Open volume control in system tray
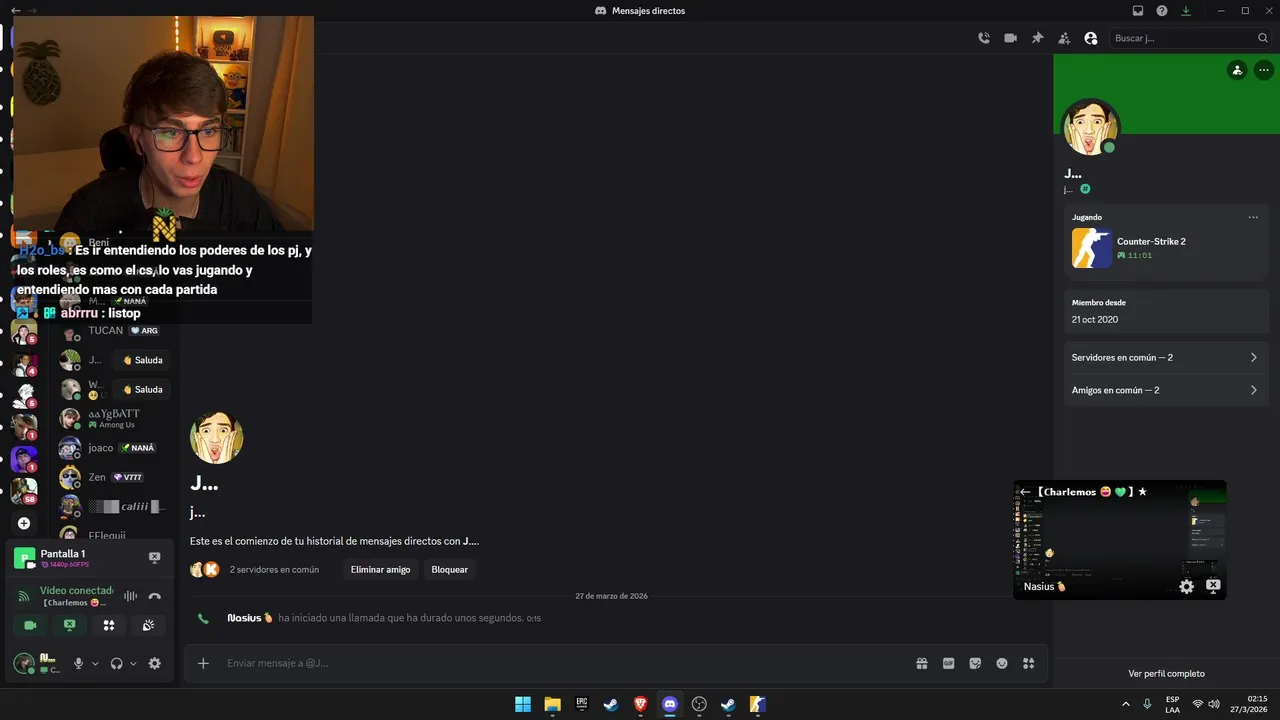The image size is (1280, 720). 1214,704
